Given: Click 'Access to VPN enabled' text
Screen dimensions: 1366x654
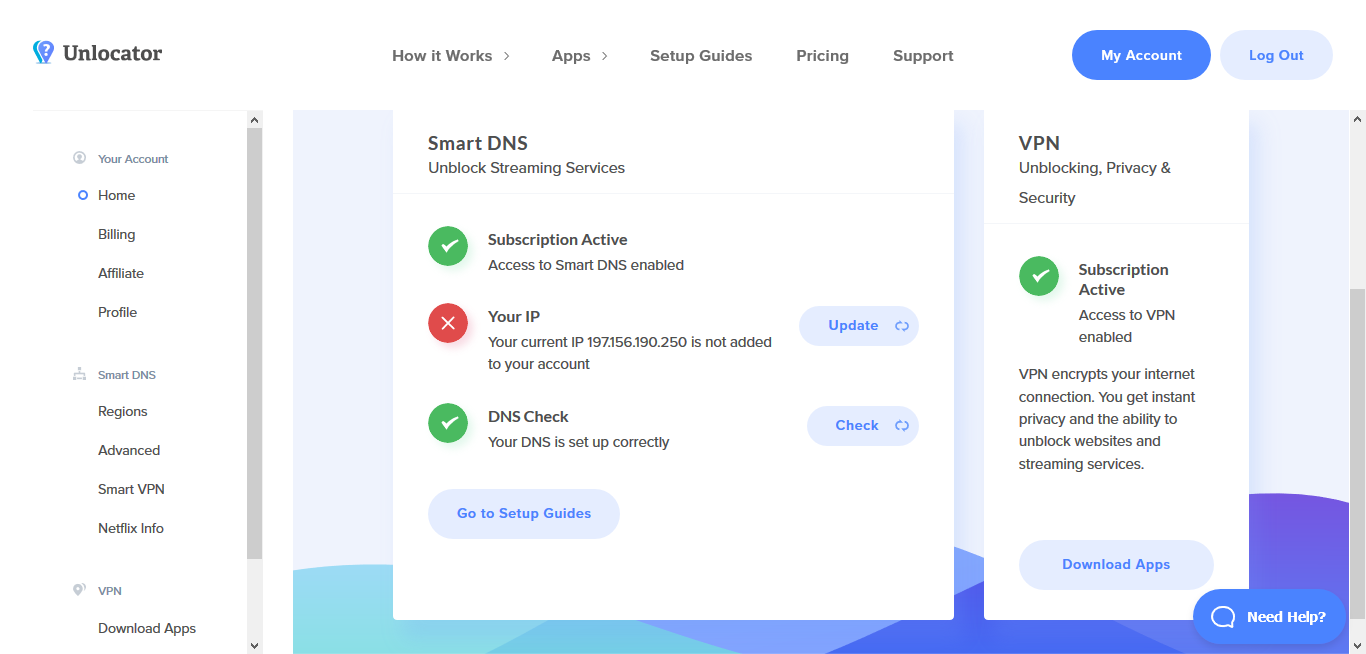Looking at the screenshot, I should pos(1127,326).
